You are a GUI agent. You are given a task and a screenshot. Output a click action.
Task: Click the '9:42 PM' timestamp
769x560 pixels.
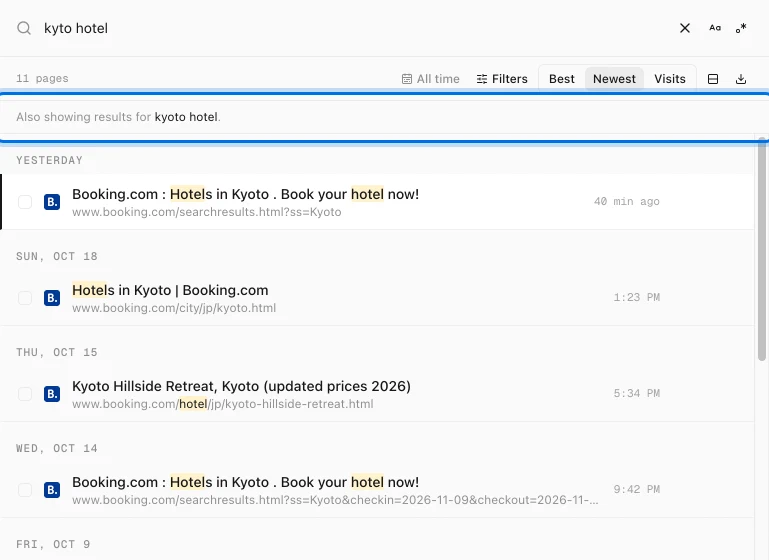tap(637, 490)
